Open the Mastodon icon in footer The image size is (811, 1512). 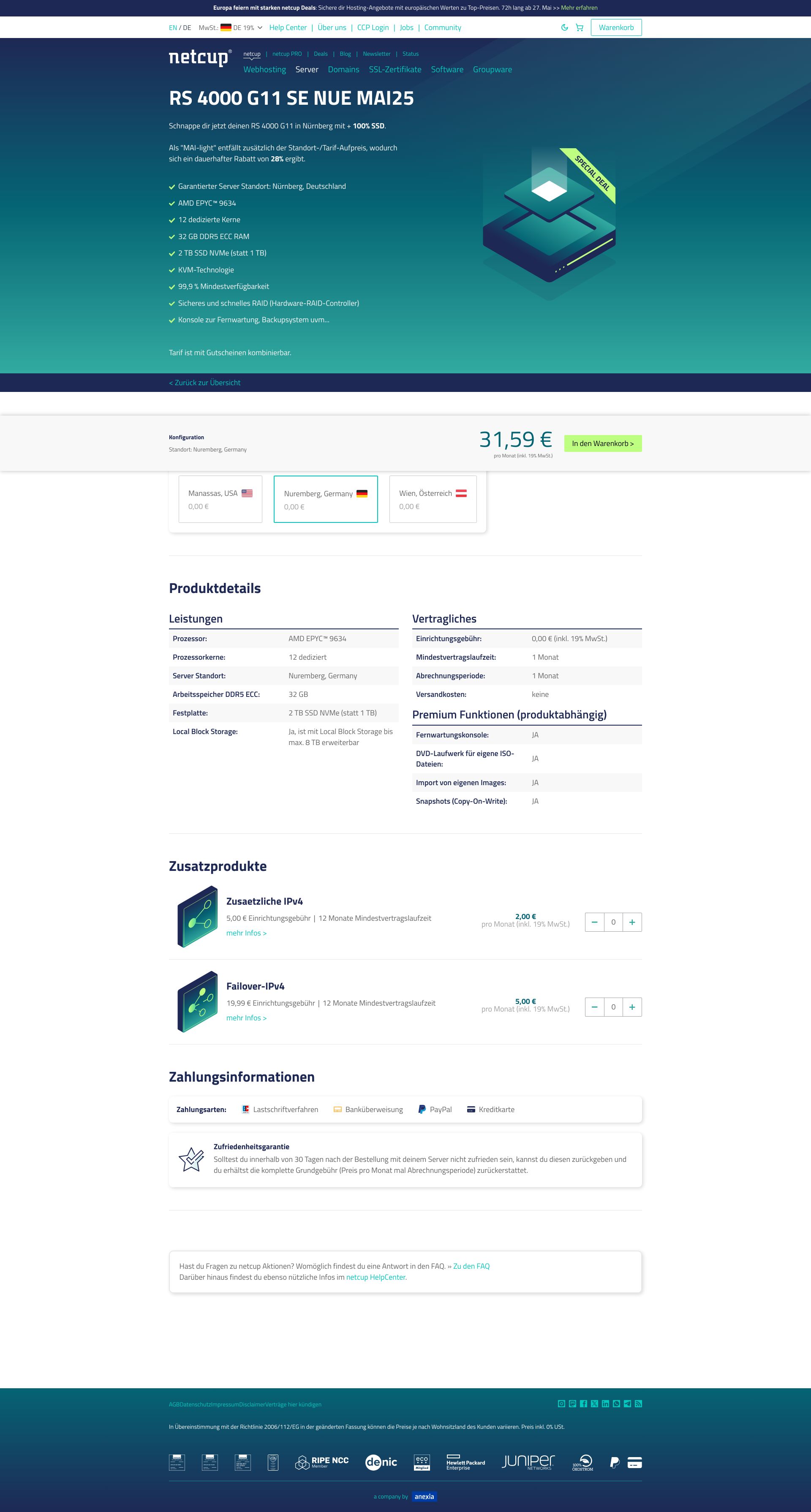572,1403
